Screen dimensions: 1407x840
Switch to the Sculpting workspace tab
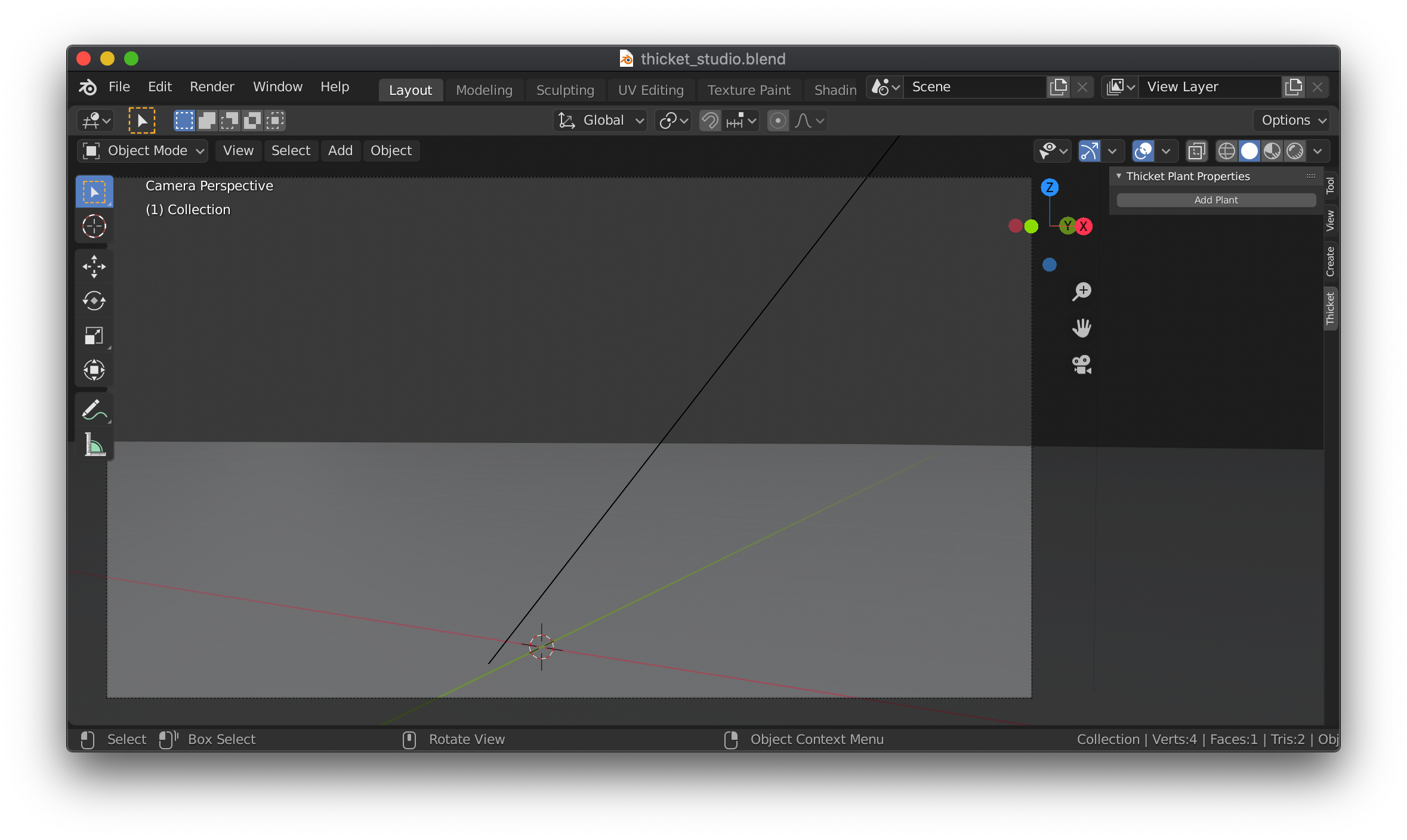(564, 90)
